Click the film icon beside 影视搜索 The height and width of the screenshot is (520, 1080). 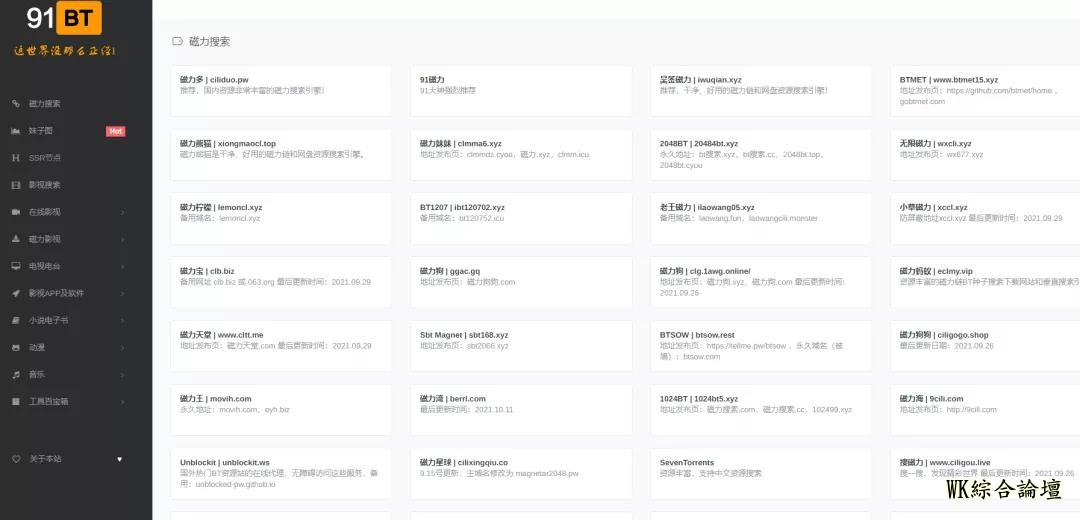(16, 185)
